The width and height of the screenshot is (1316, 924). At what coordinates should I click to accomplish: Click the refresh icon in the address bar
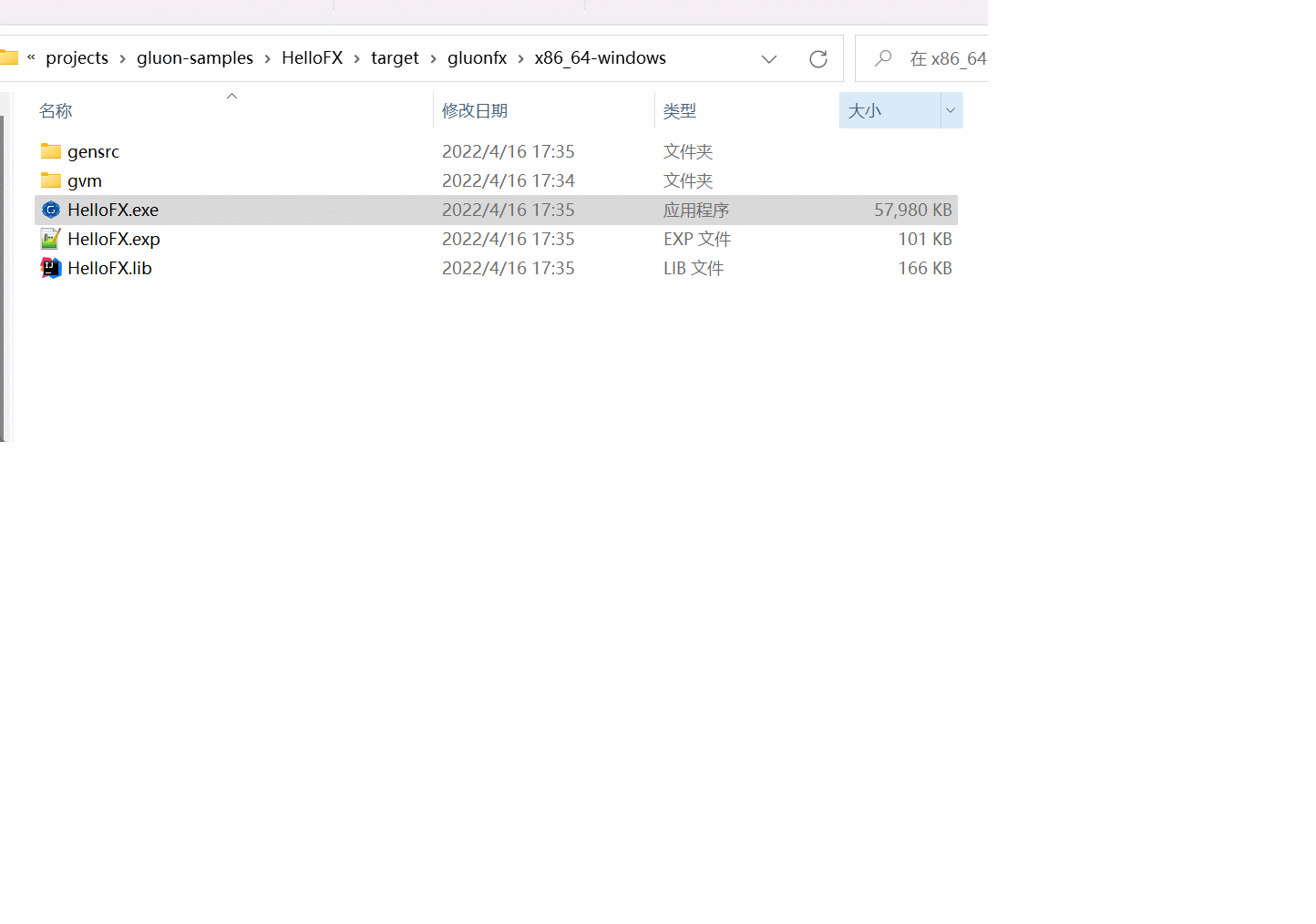pyautogui.click(x=817, y=57)
